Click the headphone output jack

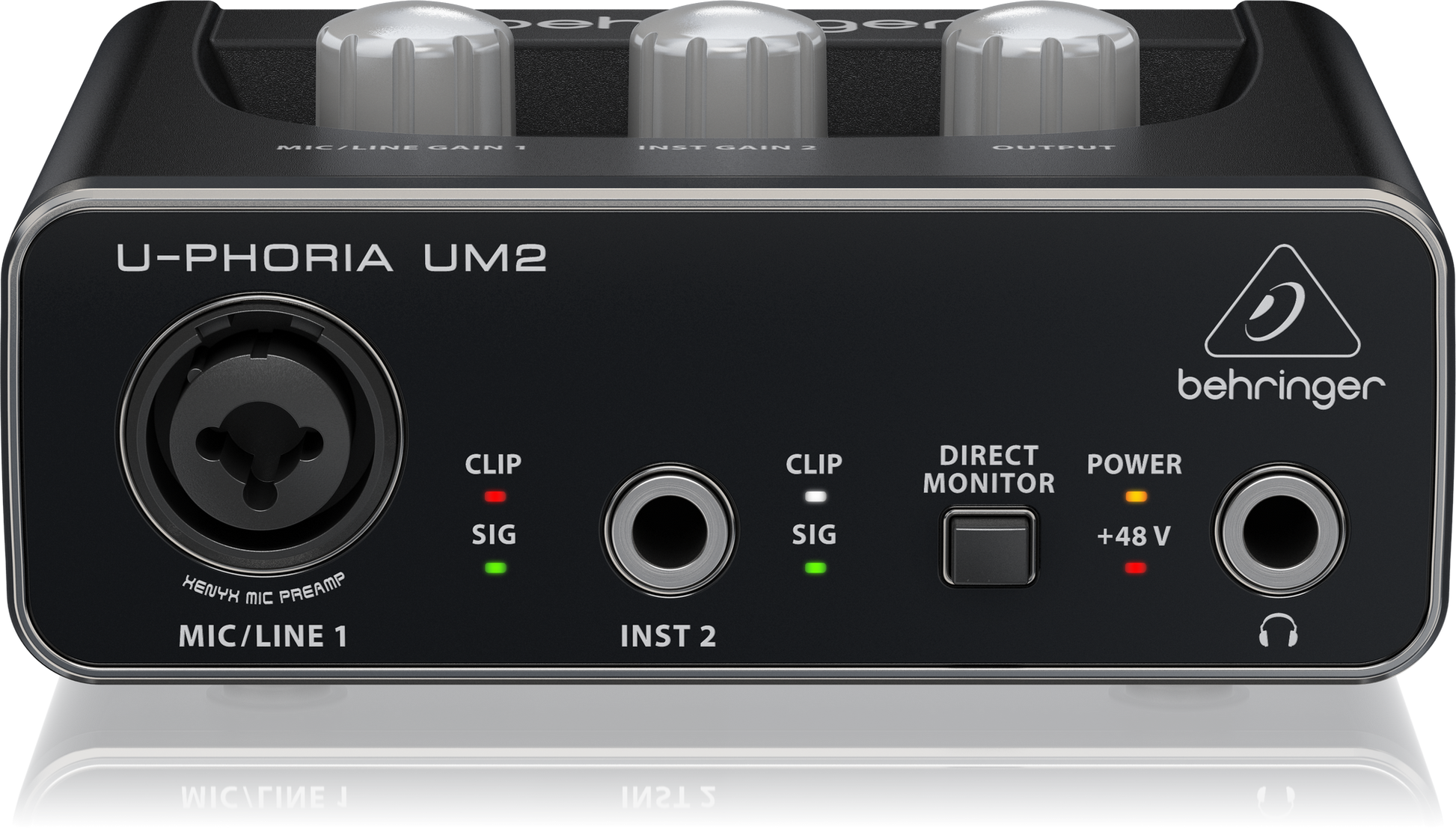(1279, 532)
